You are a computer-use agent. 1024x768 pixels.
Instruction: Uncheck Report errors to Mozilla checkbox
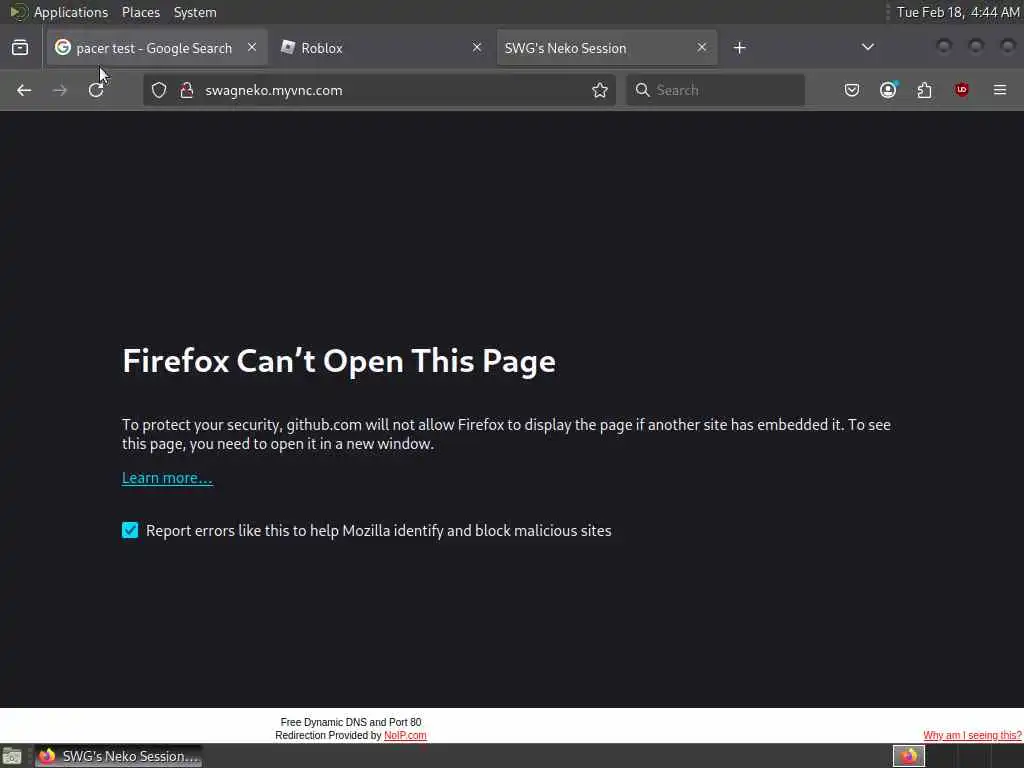(130, 530)
